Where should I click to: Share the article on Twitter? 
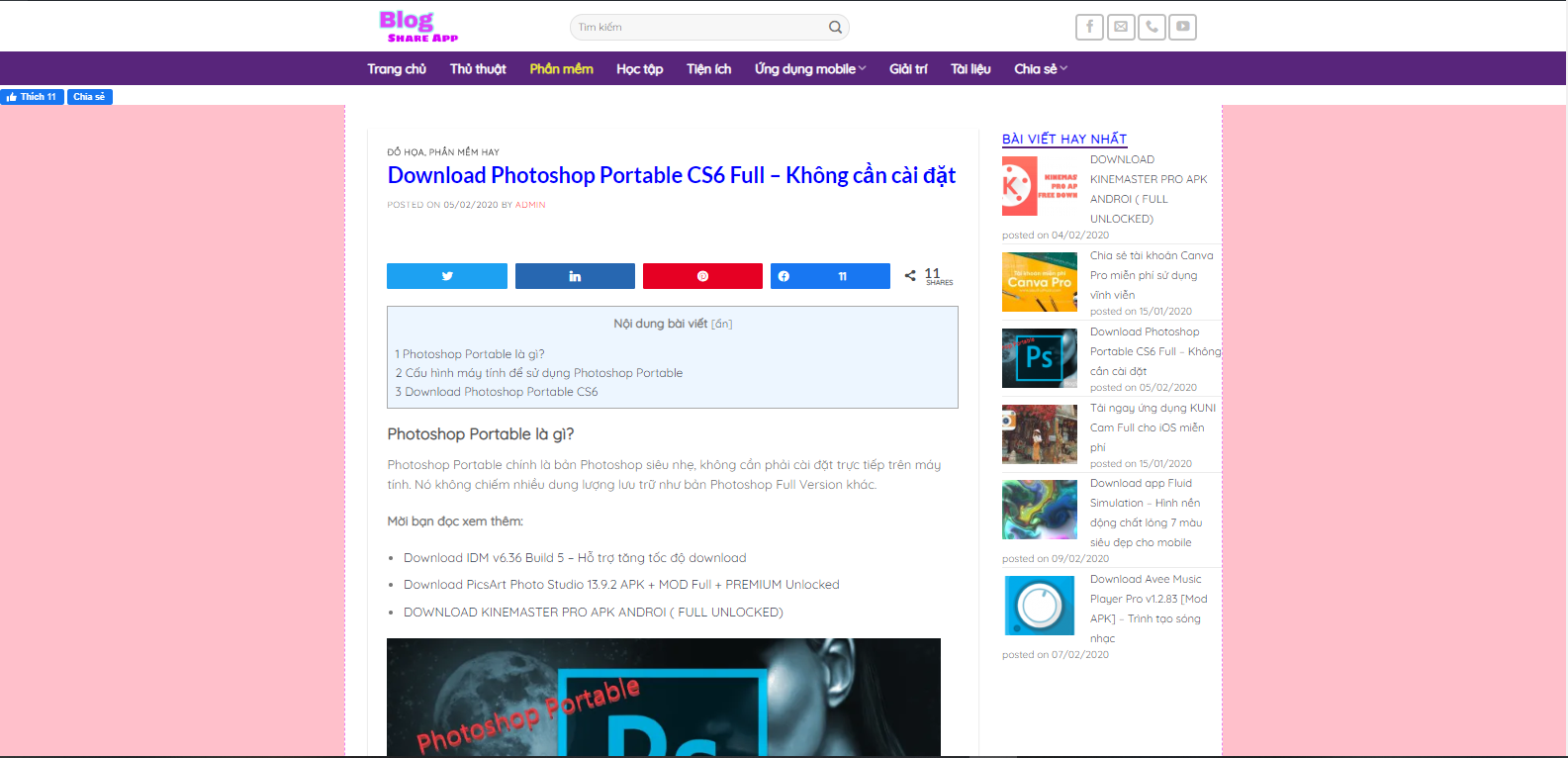[447, 276]
